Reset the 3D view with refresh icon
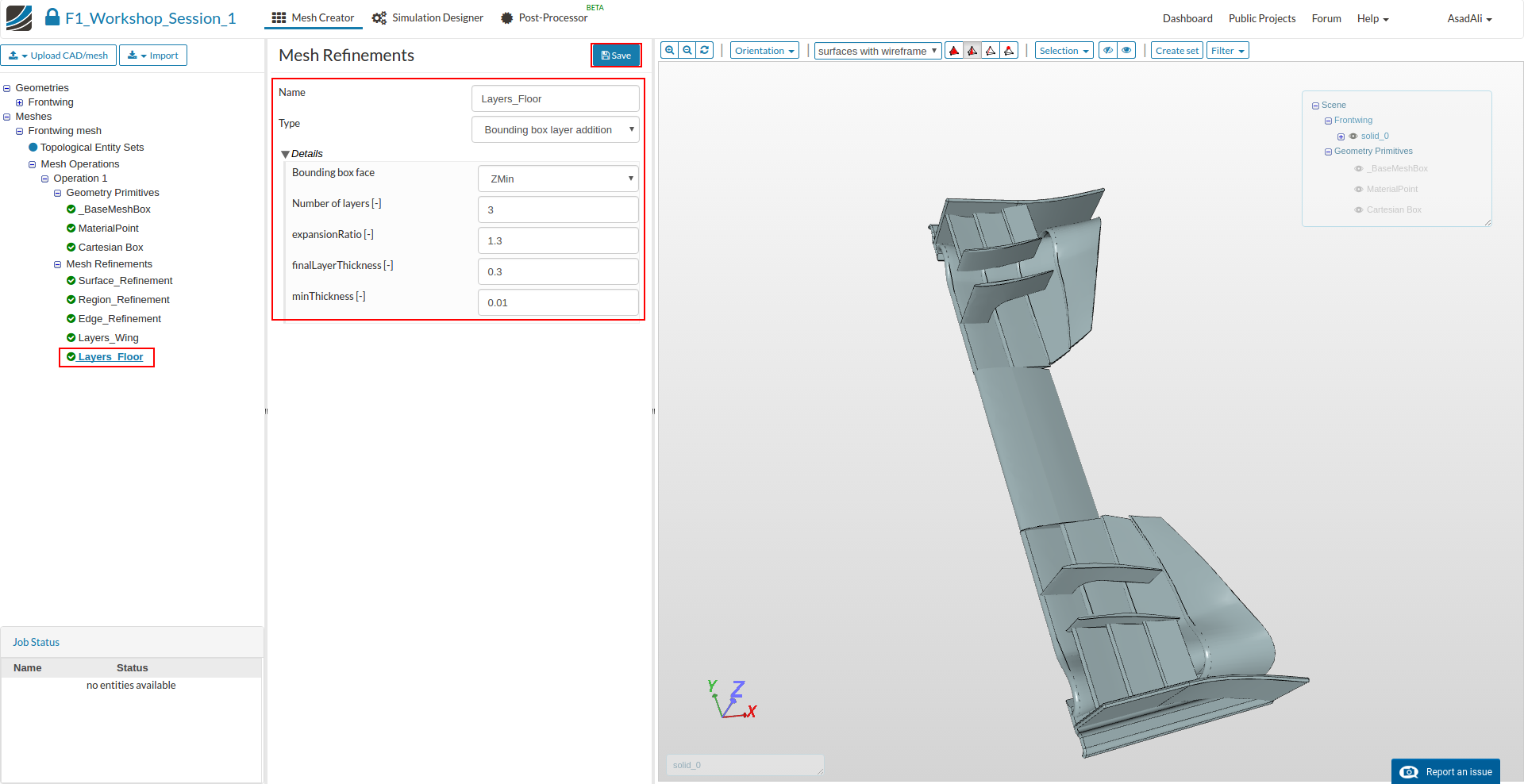 click(x=705, y=51)
